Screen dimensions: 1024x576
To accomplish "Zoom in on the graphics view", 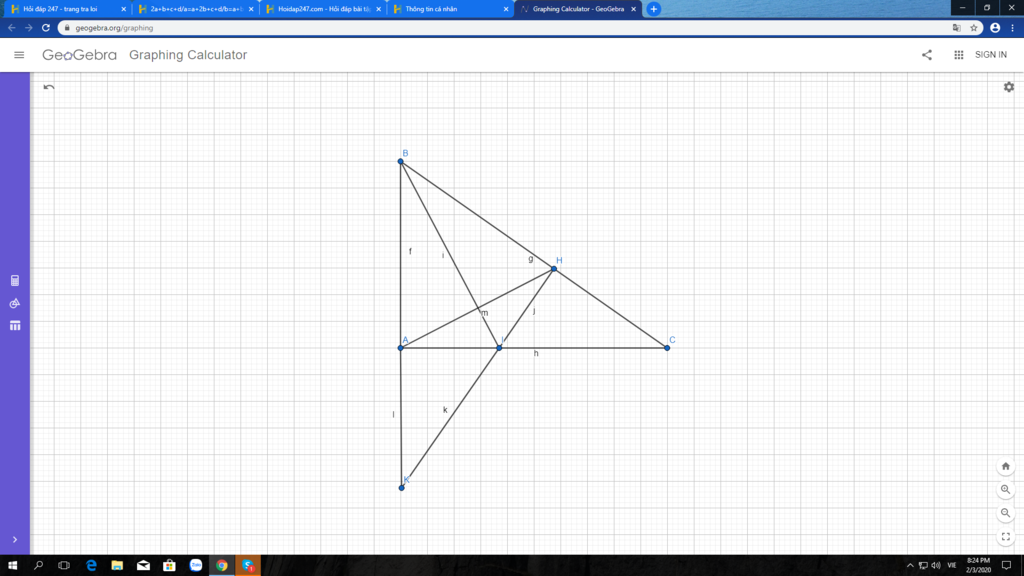I will pos(1006,490).
